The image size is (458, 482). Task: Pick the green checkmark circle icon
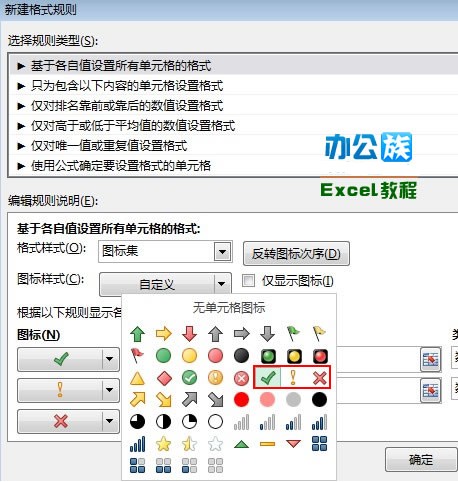point(189,378)
